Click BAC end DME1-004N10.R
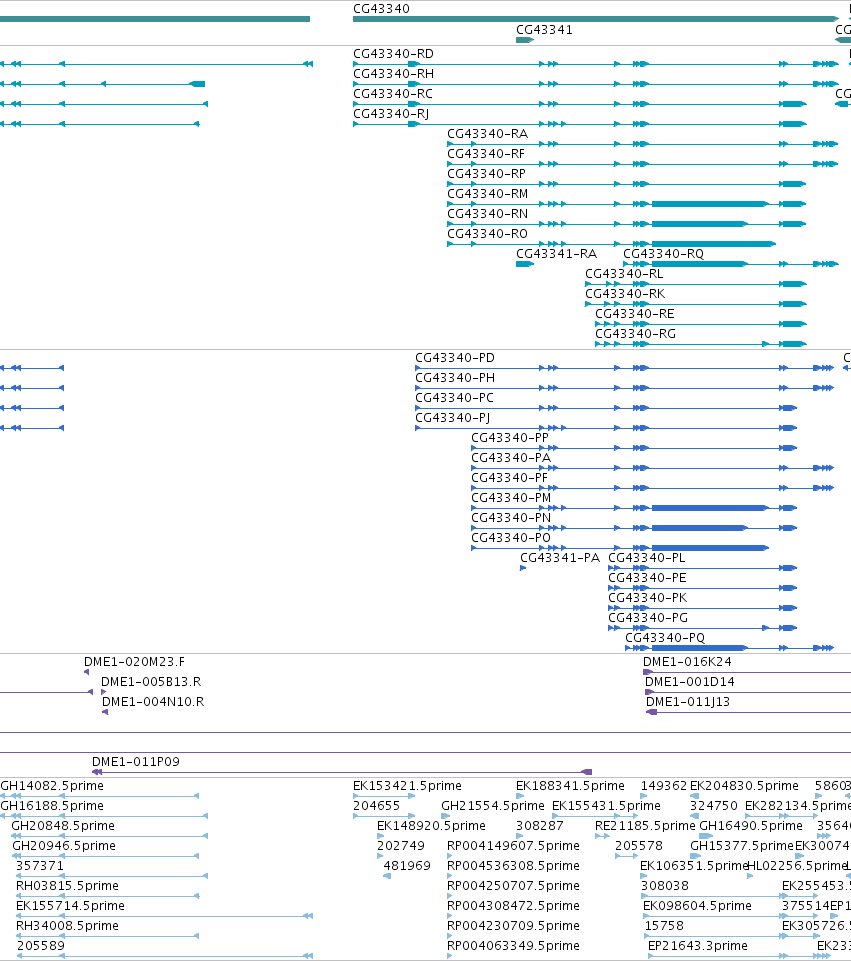This screenshot has height=961, width=851. coord(153,702)
